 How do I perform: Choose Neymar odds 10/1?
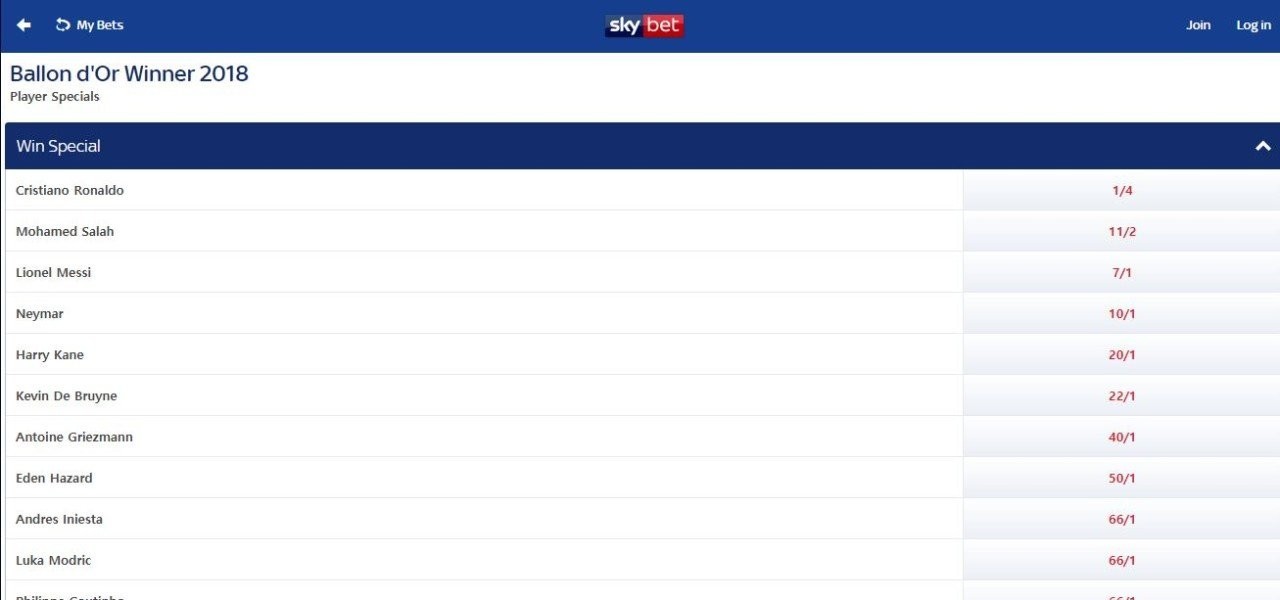pos(1122,313)
